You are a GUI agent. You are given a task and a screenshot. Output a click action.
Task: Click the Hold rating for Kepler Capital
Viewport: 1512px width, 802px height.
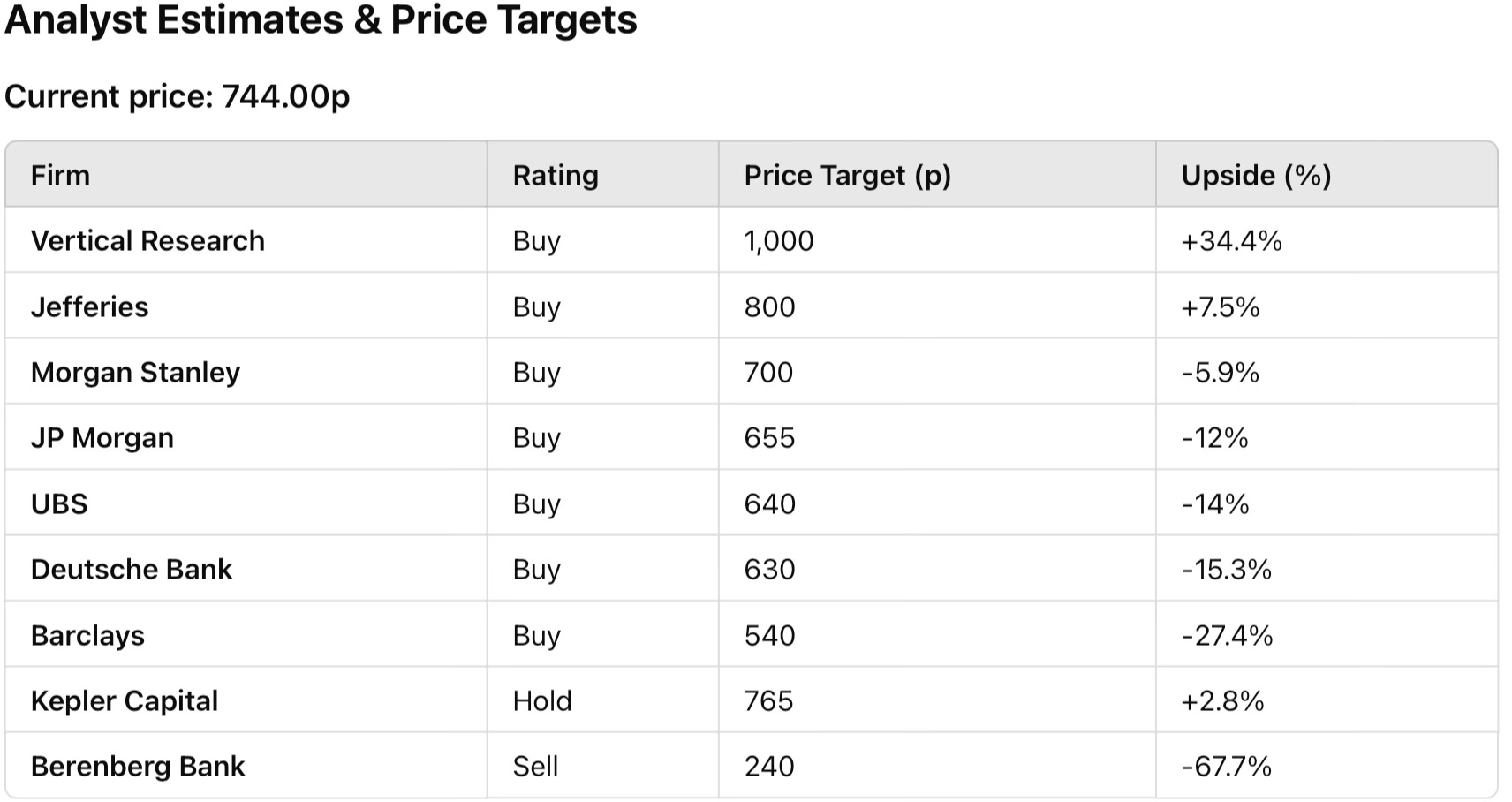(x=541, y=700)
